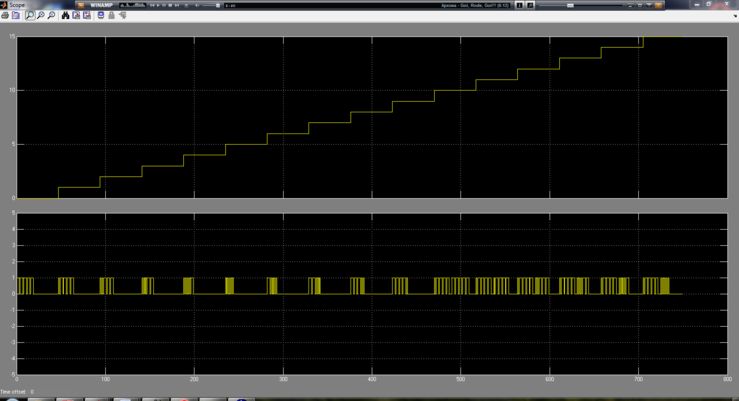Select the Zoom tool in Scope toolbar
The height and width of the screenshot is (401, 739).
(x=30, y=16)
